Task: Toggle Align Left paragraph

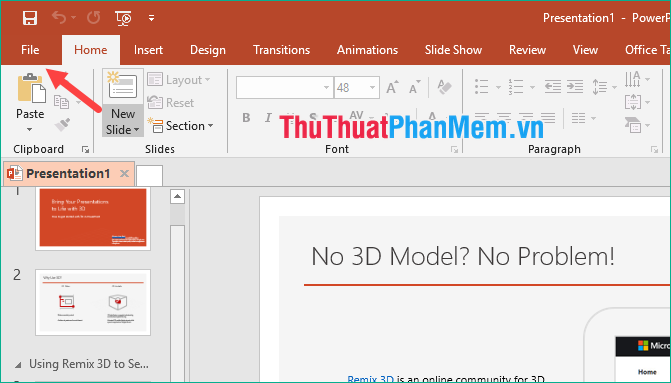Action: [482, 117]
